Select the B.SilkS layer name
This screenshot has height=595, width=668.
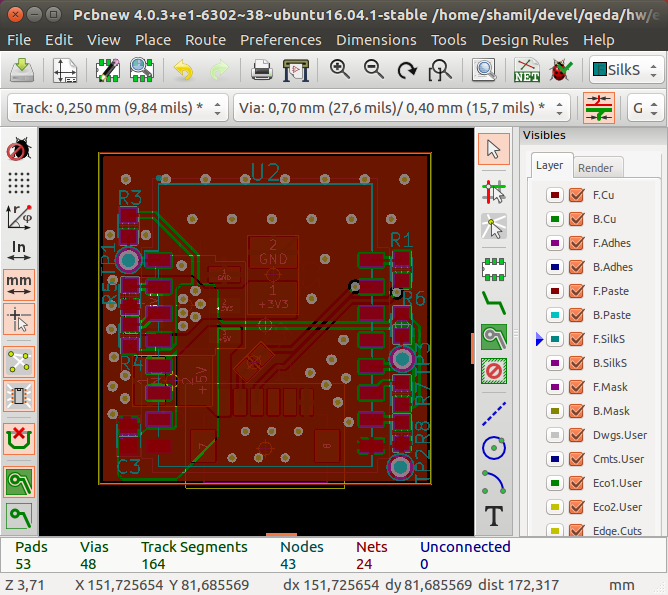click(x=610, y=363)
